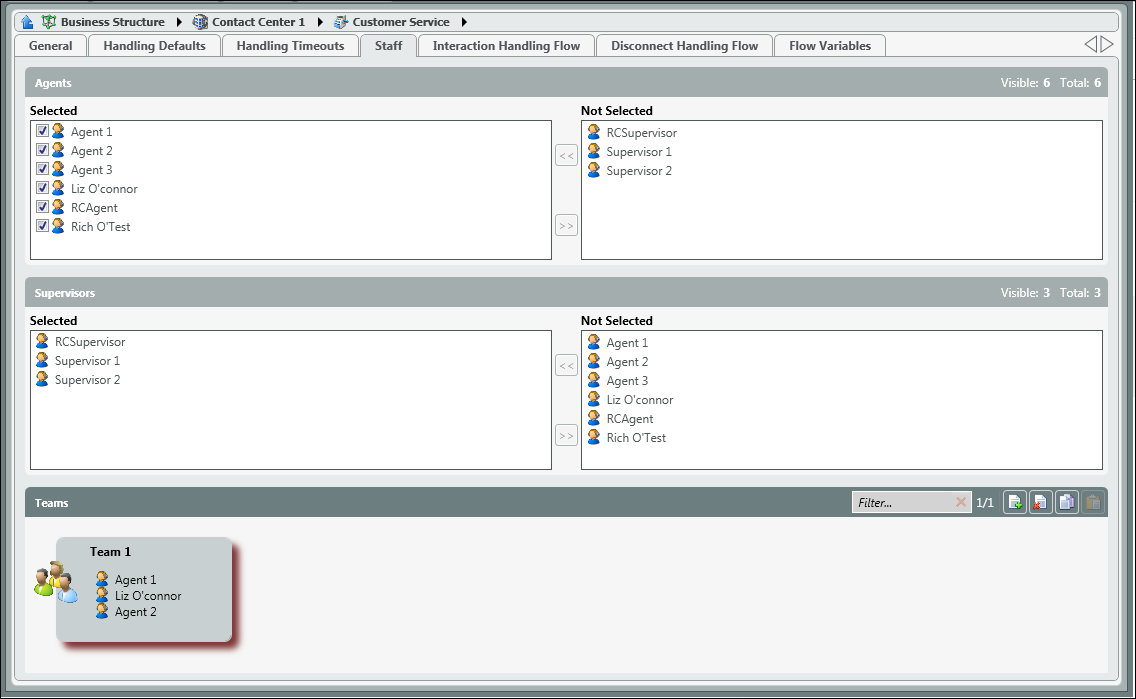Screen dimensions: 1136x699
Task: Click the paste icon in the Teams header
Action: pos(1093,503)
